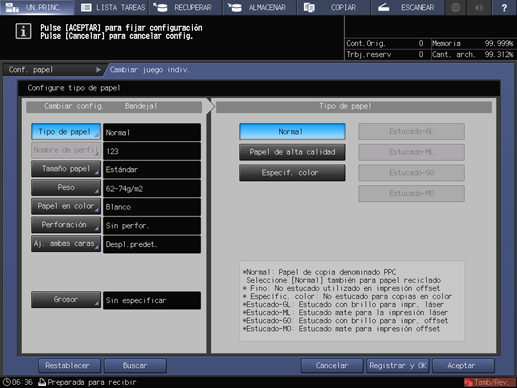Click the 123 profile name value
The image size is (517, 388).
coord(152,151)
